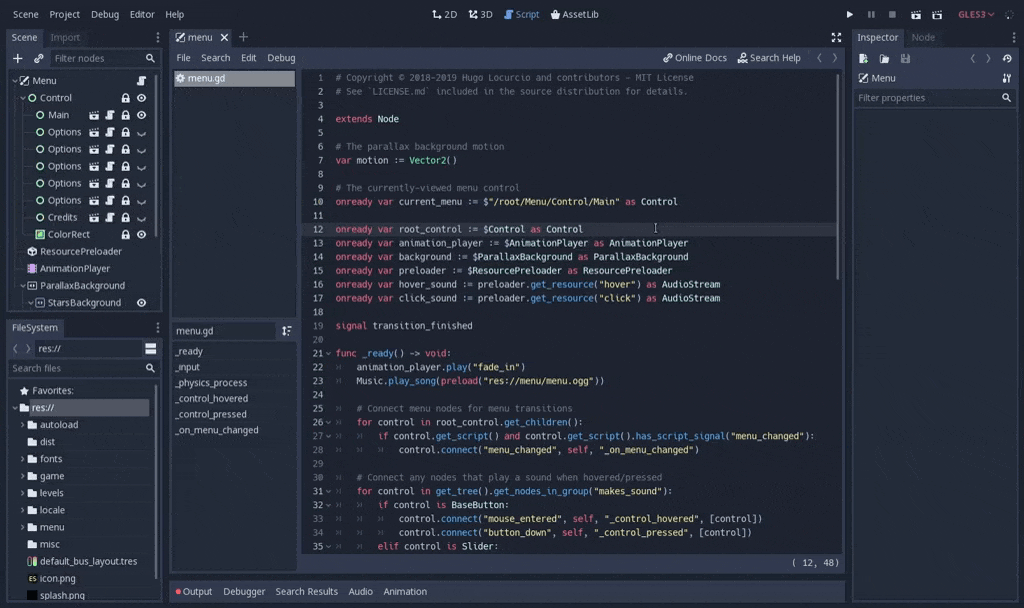The image size is (1024, 608).
Task: Click distraction-free mode expand icon
Action: pos(836,37)
